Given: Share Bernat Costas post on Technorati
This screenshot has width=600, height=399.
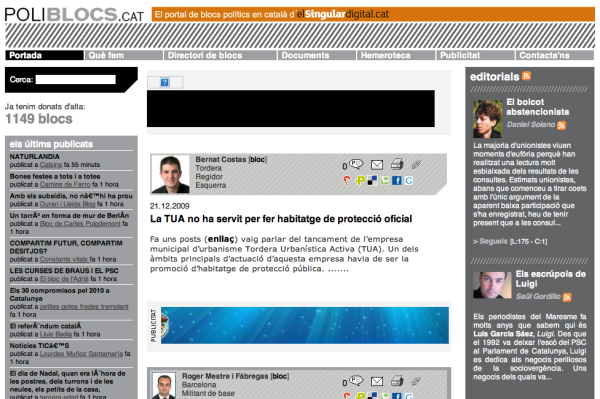Looking at the screenshot, I should 385,180.
